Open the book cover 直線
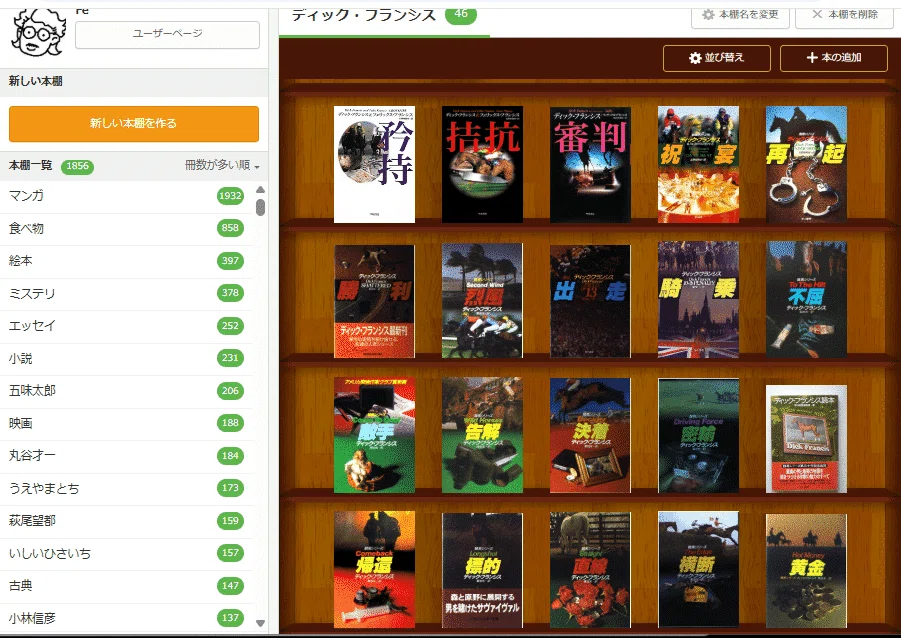The width and height of the screenshot is (901, 638). (590, 570)
